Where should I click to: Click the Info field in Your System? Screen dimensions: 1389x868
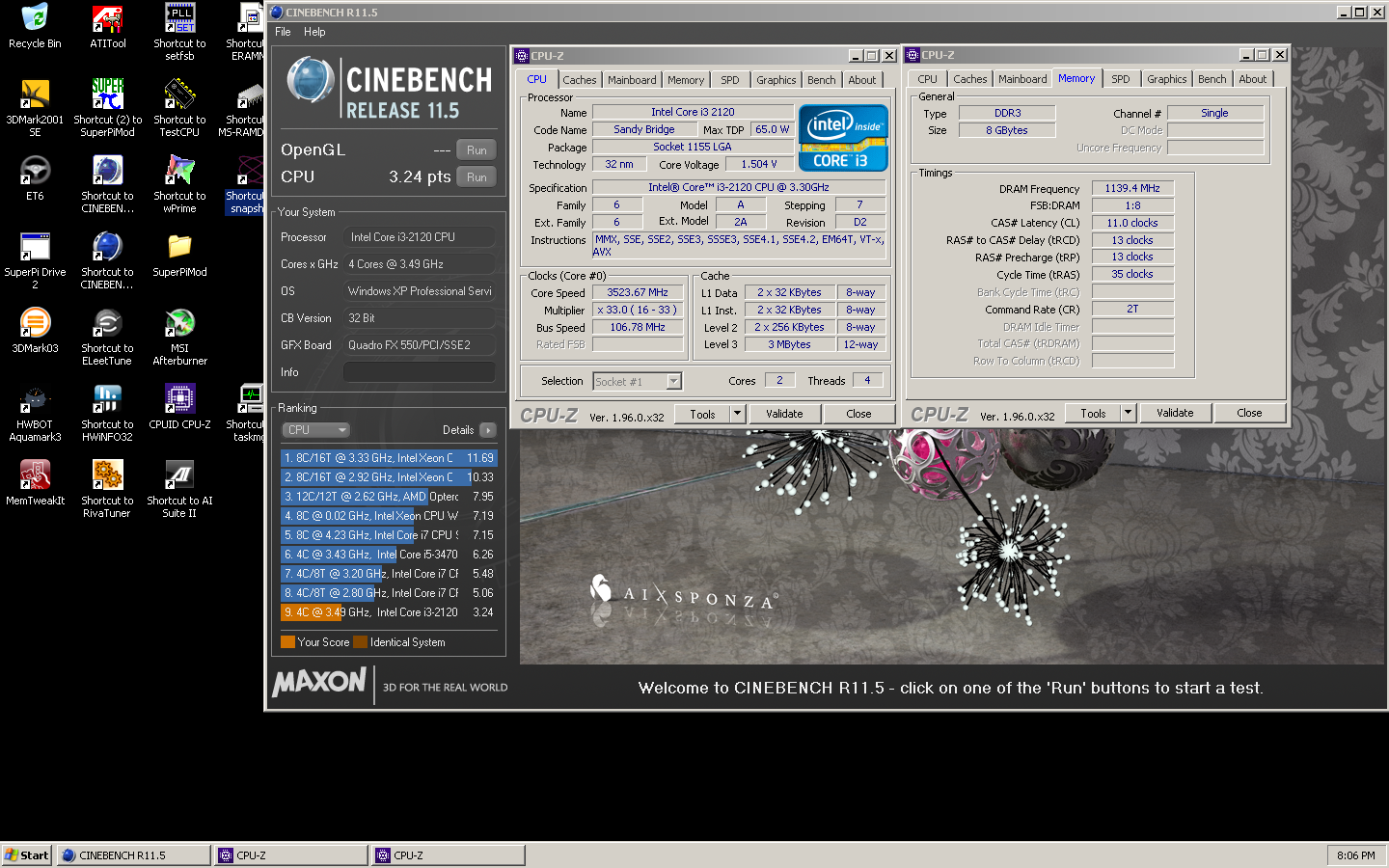tap(420, 372)
